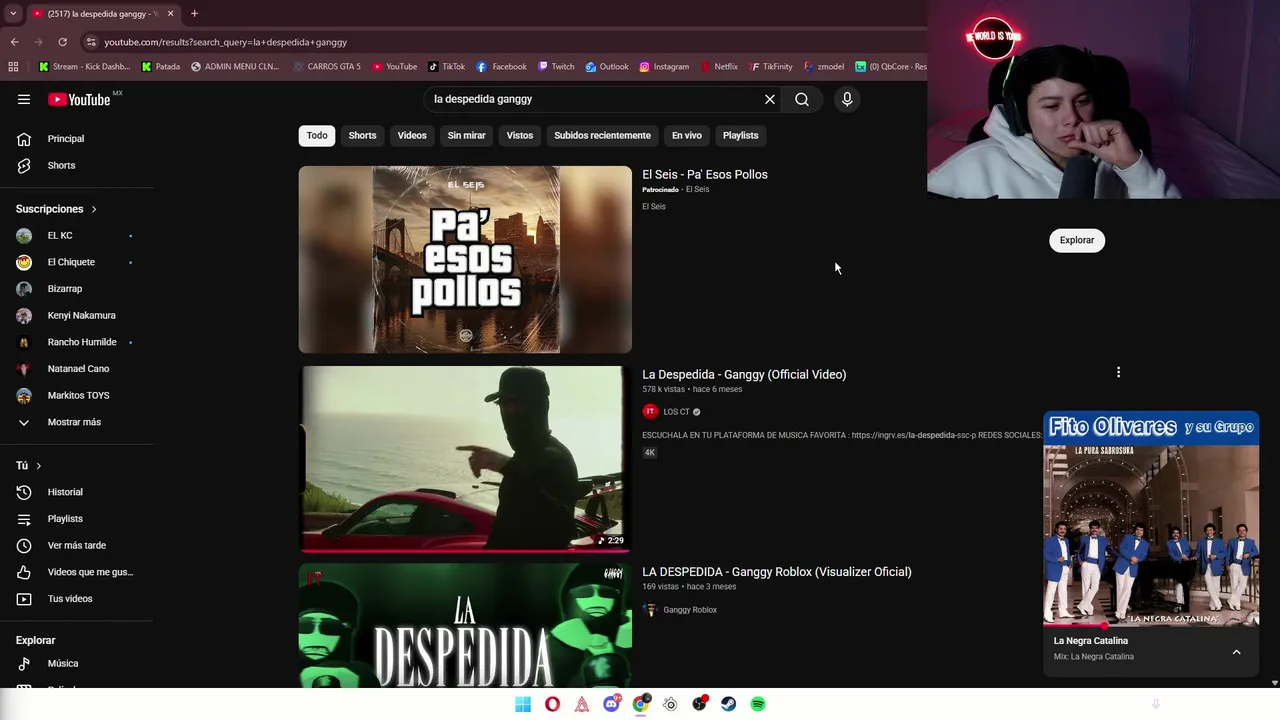
Task: Open the Facebook bookmark
Action: [x=502, y=67]
